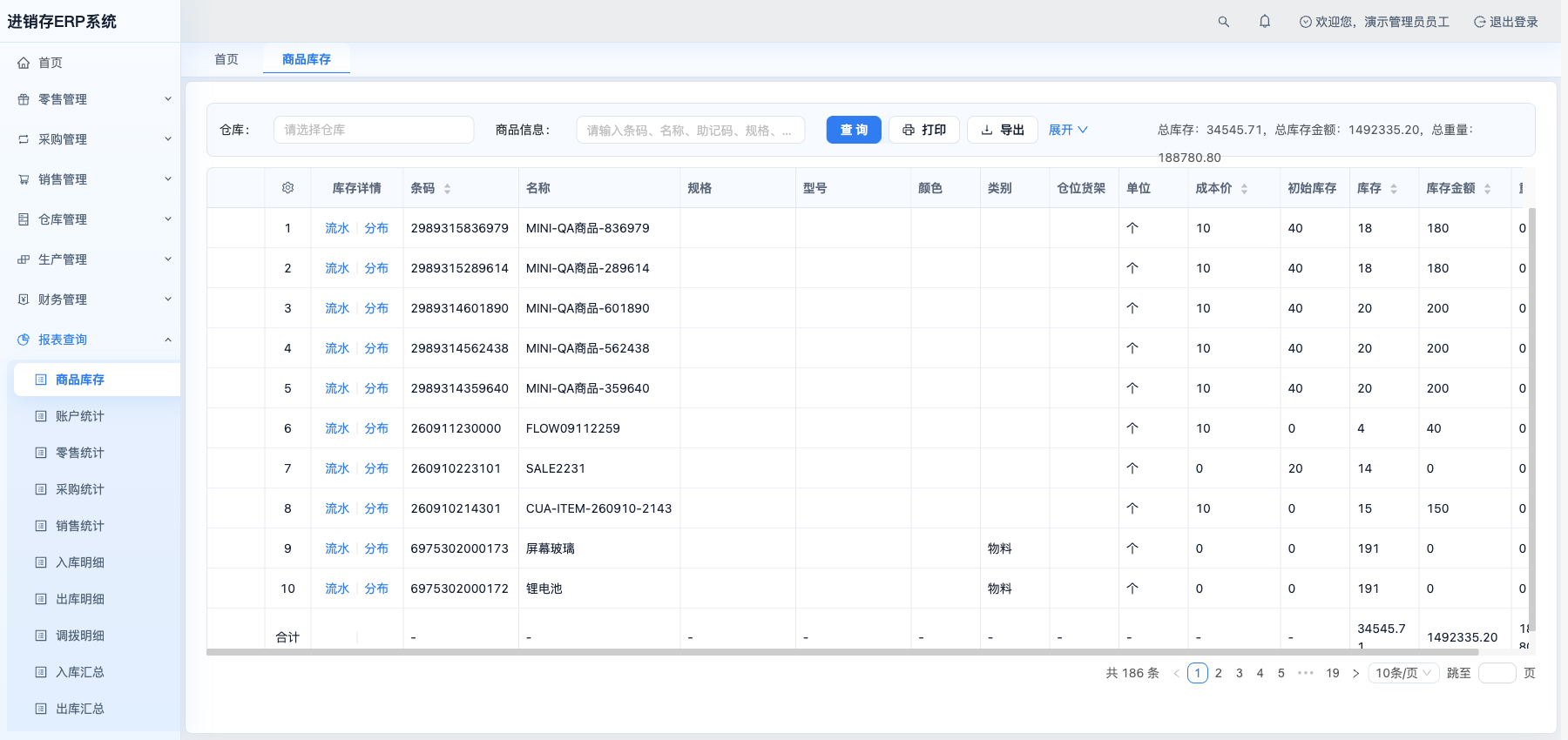
Task: Open 请选择仓库 warehouse dropdown
Action: click(374, 130)
